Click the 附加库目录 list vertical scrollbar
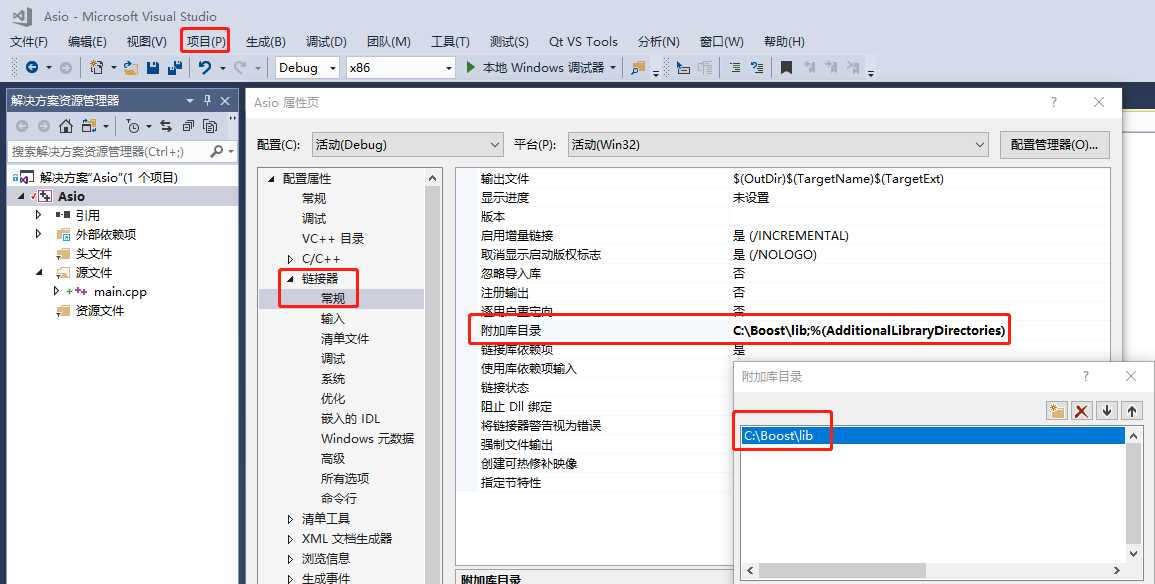The width and height of the screenshot is (1155, 584). click(1134, 494)
